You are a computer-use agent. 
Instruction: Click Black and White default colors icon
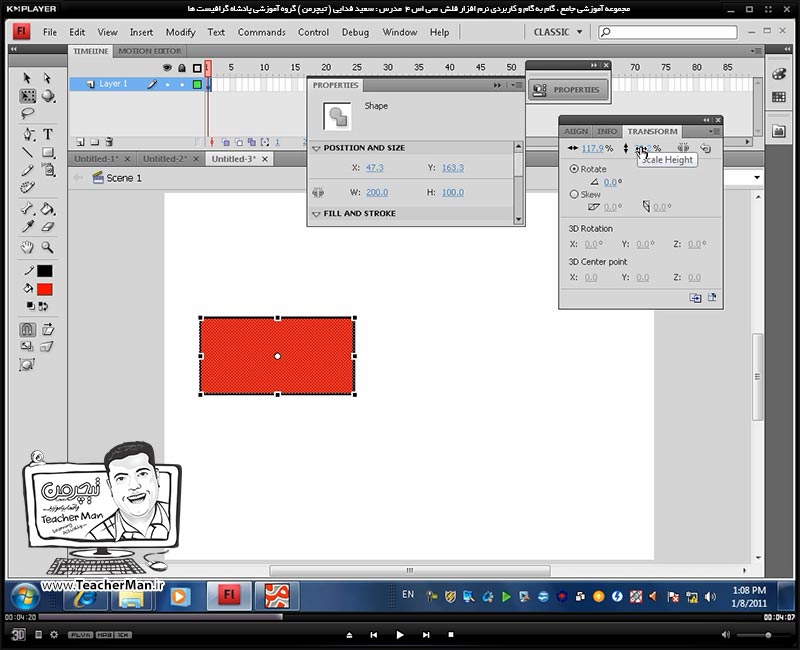tap(31, 306)
